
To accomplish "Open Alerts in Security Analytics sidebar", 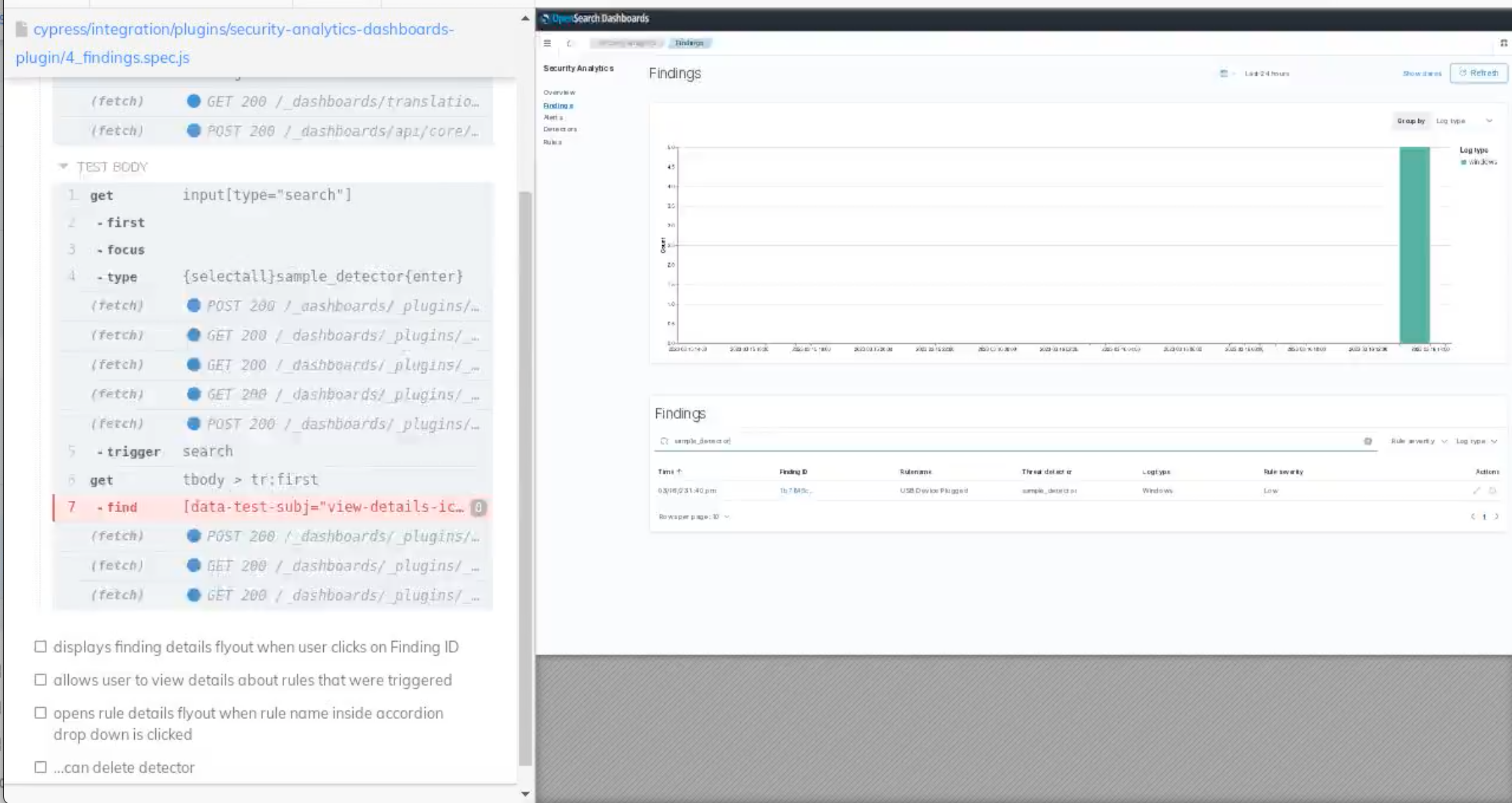I will (553, 118).
